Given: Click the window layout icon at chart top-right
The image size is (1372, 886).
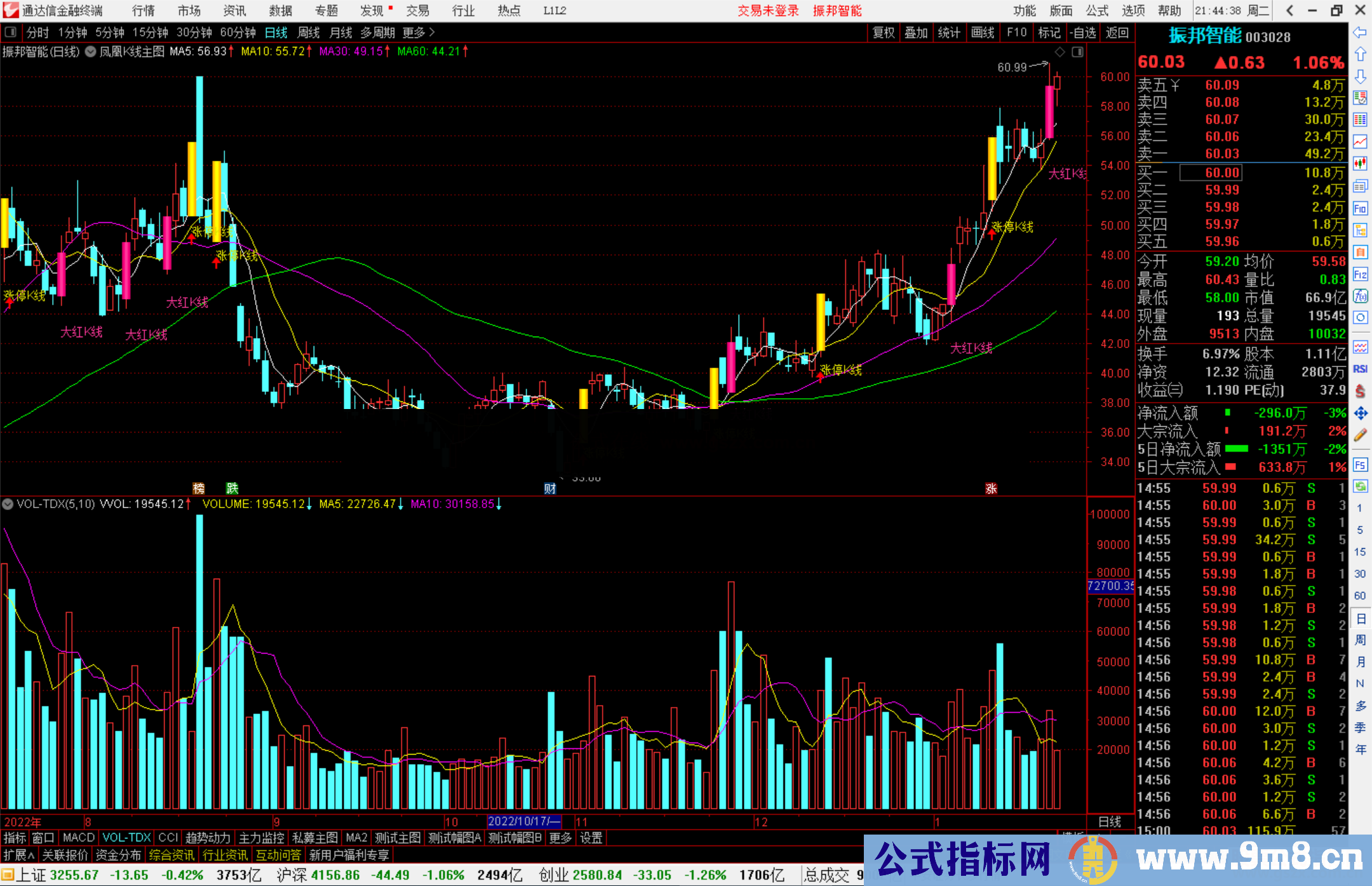Looking at the screenshot, I should [x=1077, y=52].
